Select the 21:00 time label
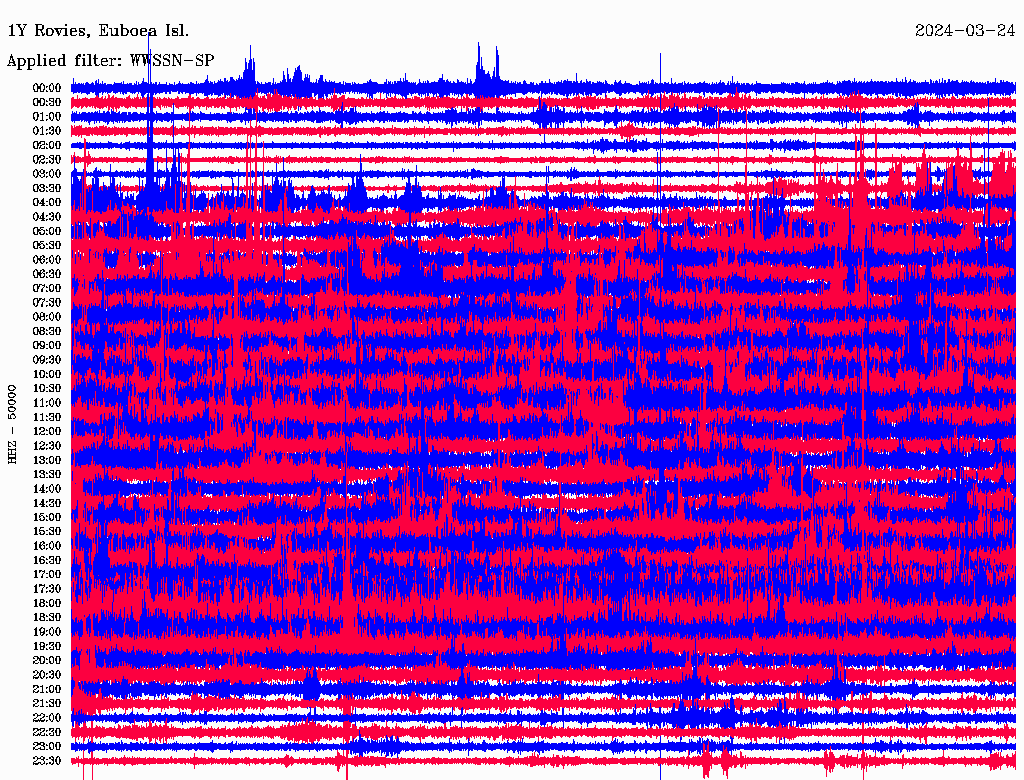The height and width of the screenshot is (780, 1024). coord(47,690)
